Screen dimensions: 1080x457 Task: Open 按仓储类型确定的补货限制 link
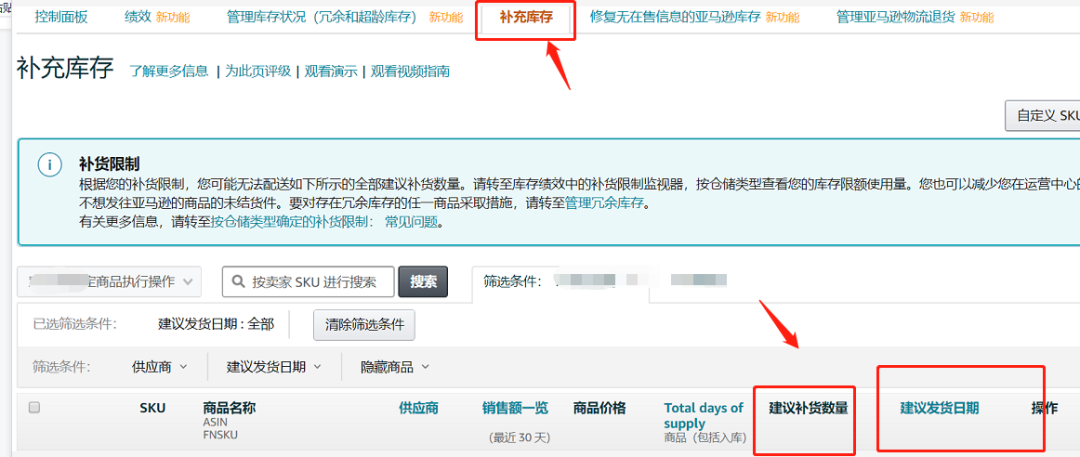pos(291,223)
